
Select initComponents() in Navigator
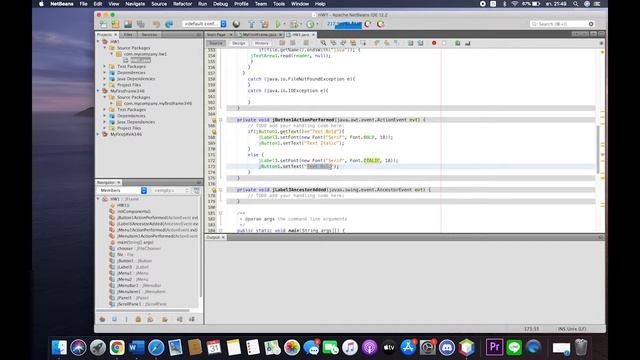134,211
